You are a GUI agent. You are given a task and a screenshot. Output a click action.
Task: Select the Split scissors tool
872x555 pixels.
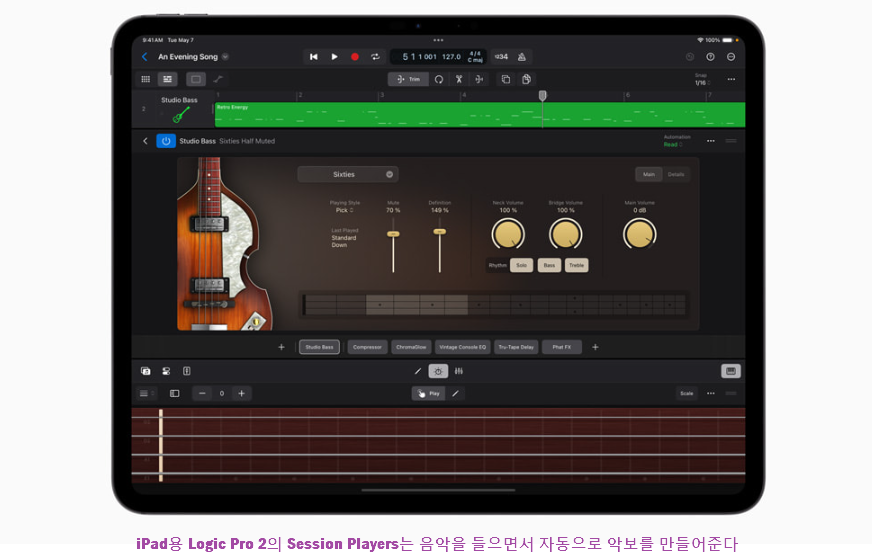pyautogui.click(x=459, y=79)
